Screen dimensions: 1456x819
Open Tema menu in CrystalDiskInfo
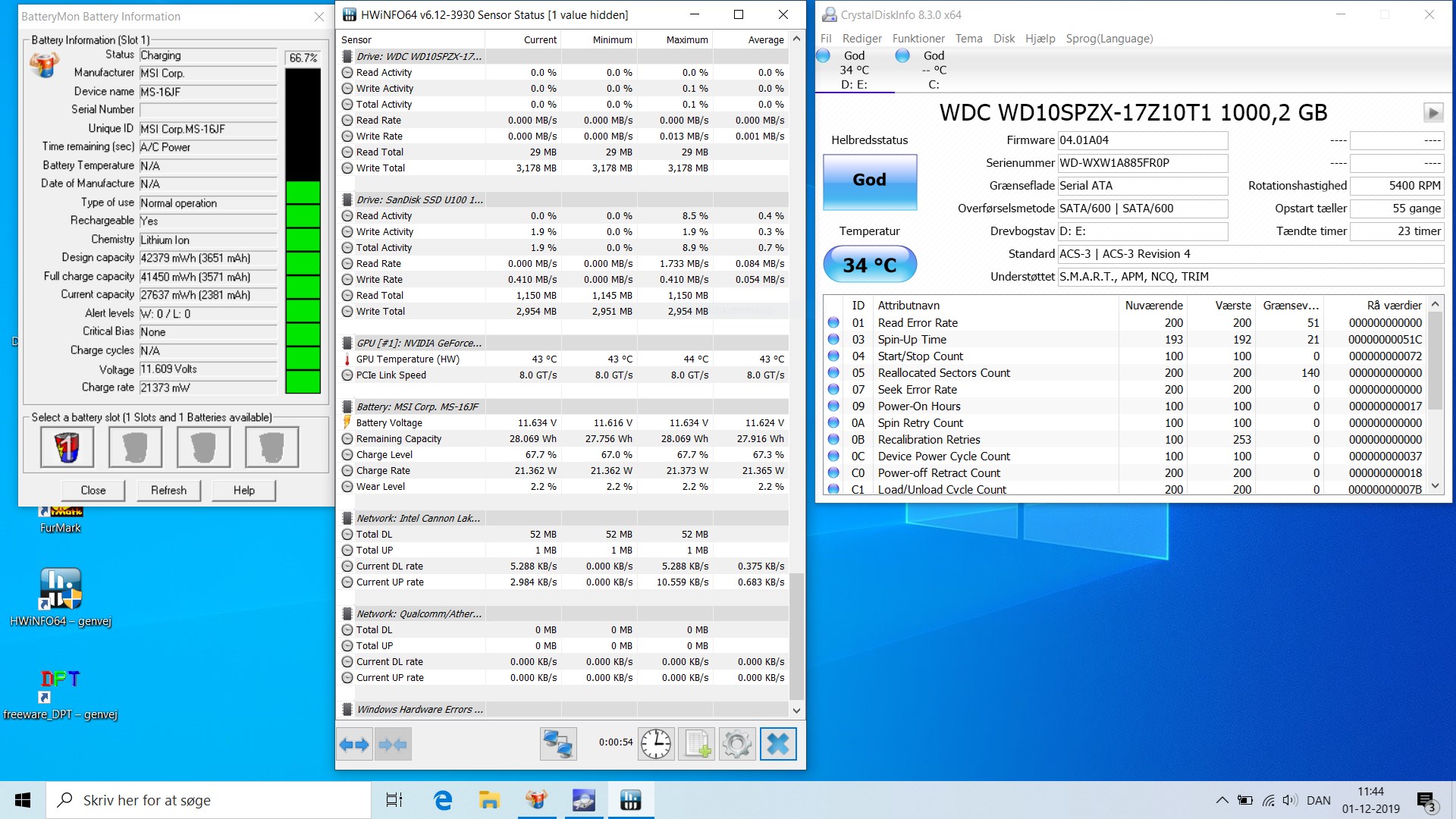pyautogui.click(x=968, y=39)
